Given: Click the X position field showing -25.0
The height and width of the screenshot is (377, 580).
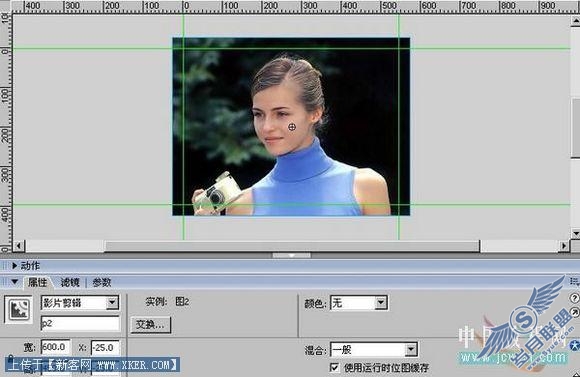Looking at the screenshot, I should coord(105,347).
